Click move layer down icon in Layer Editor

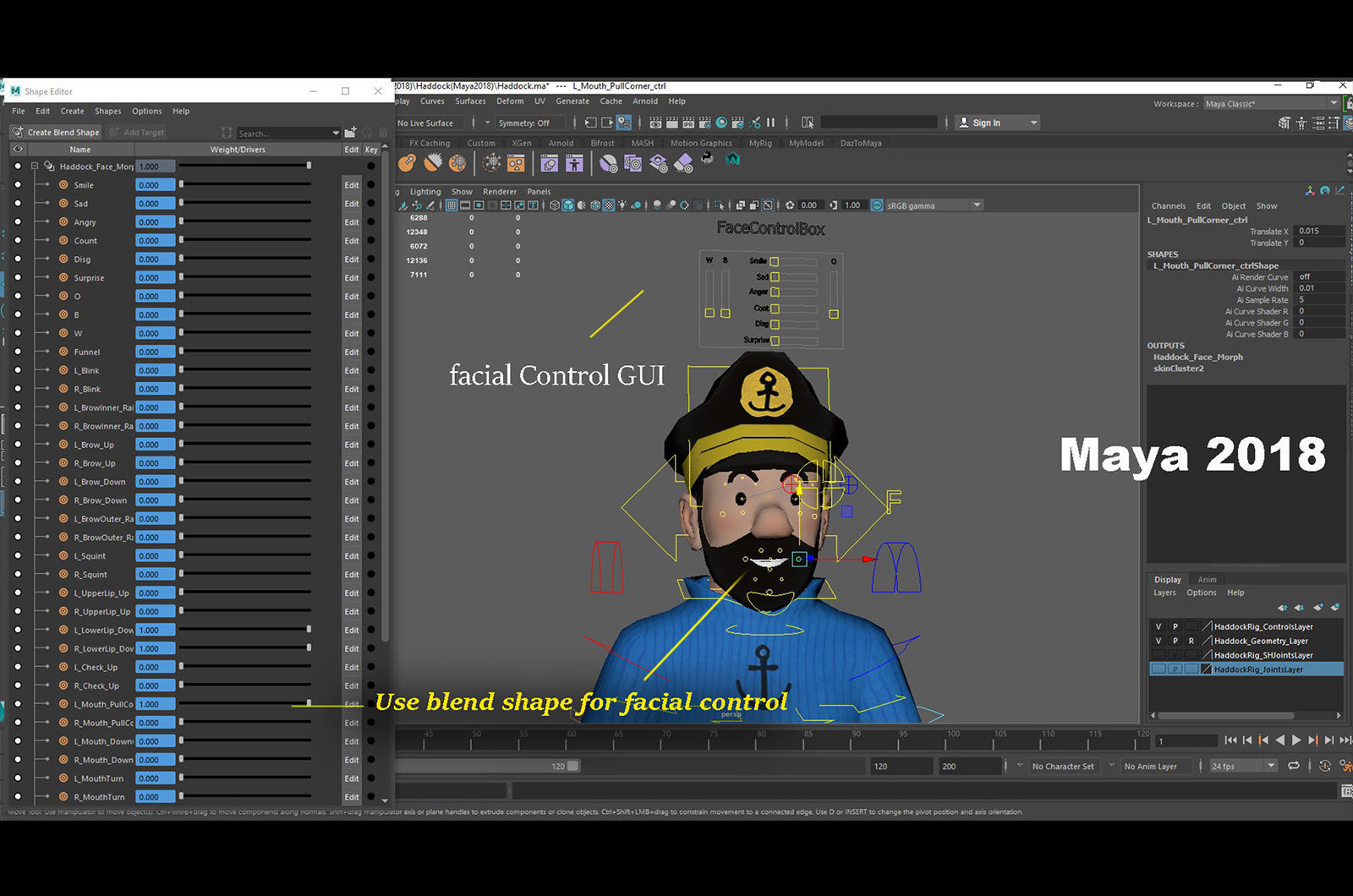[1299, 608]
